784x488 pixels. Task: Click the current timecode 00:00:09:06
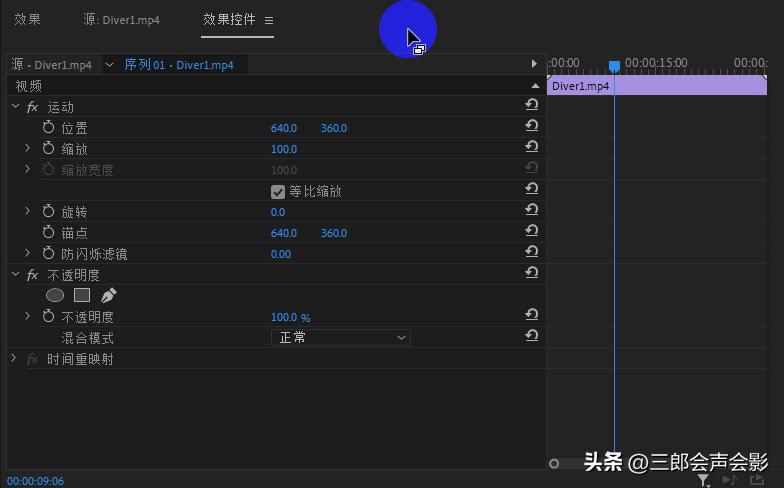[35, 481]
